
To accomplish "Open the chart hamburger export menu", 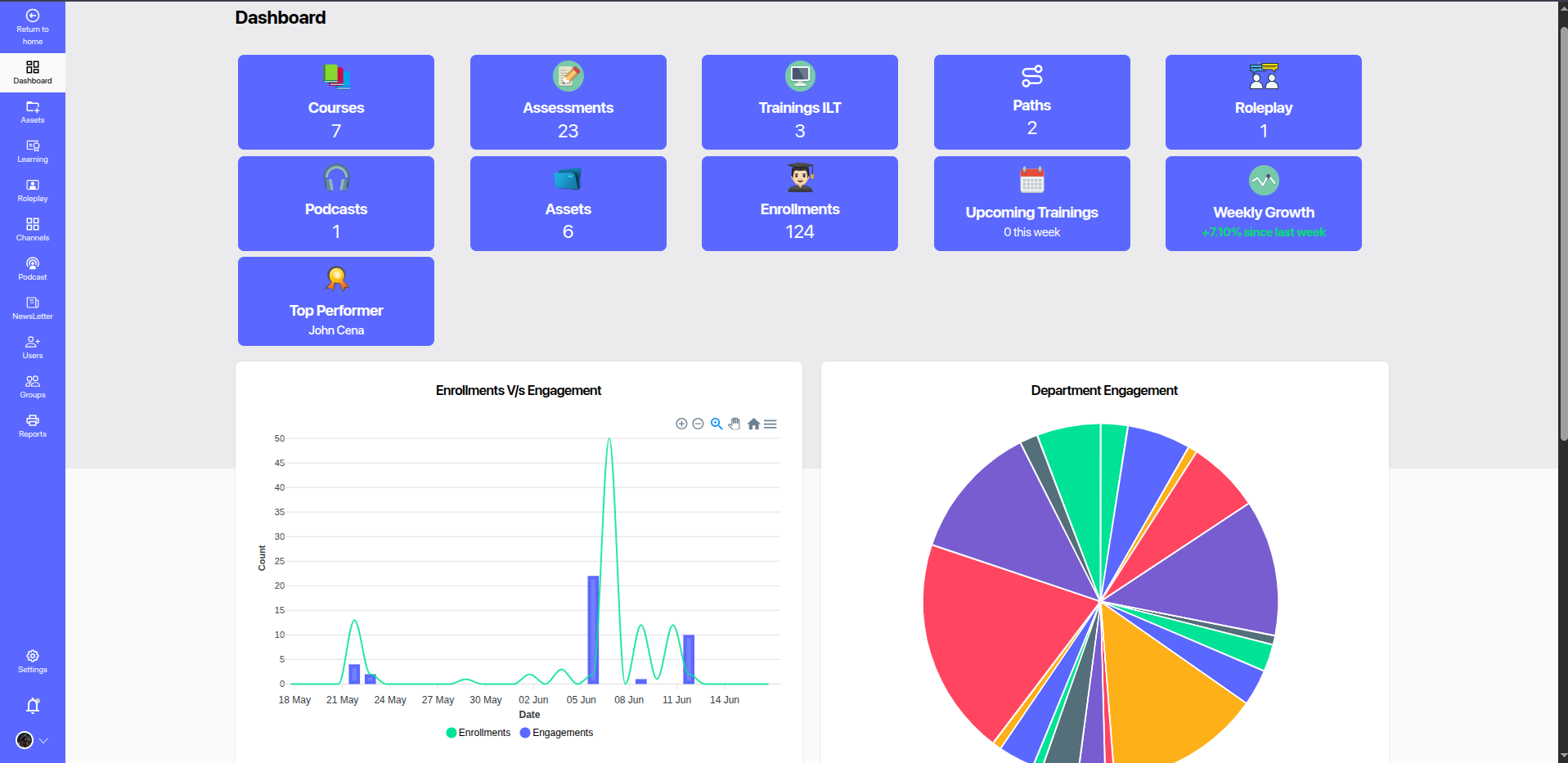I will [x=771, y=424].
